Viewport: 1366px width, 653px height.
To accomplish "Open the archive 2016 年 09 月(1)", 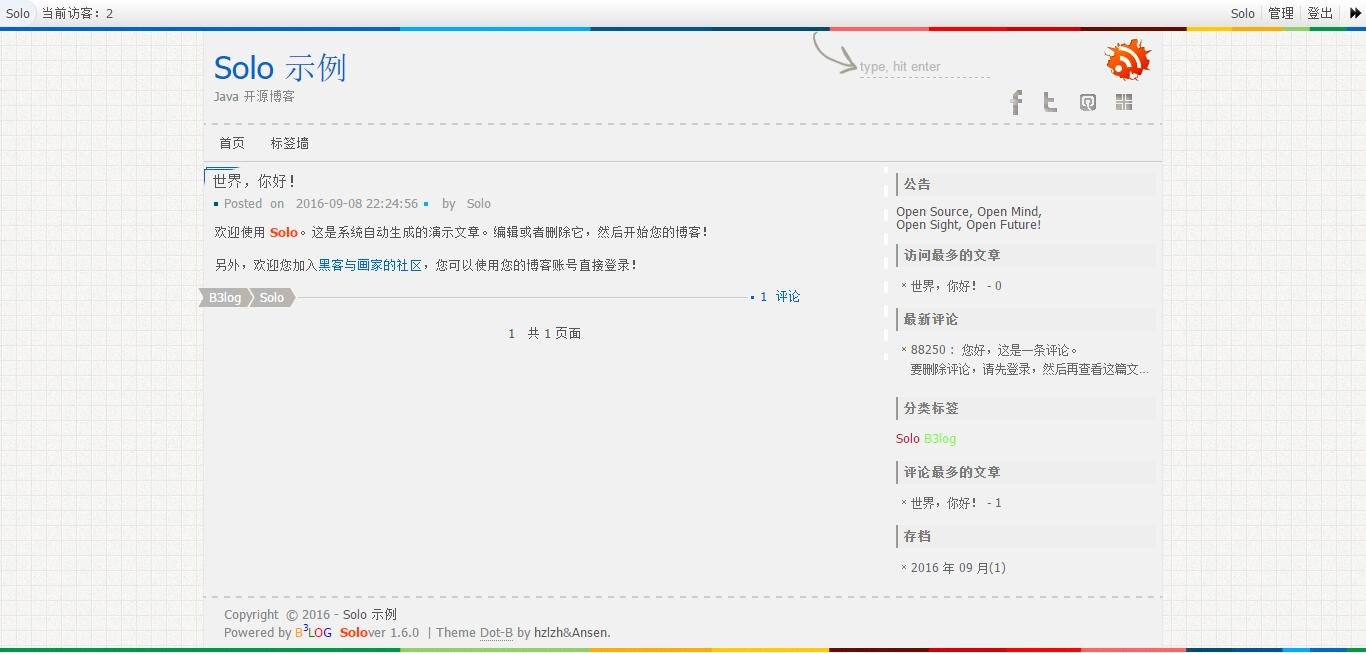I will pos(958,568).
